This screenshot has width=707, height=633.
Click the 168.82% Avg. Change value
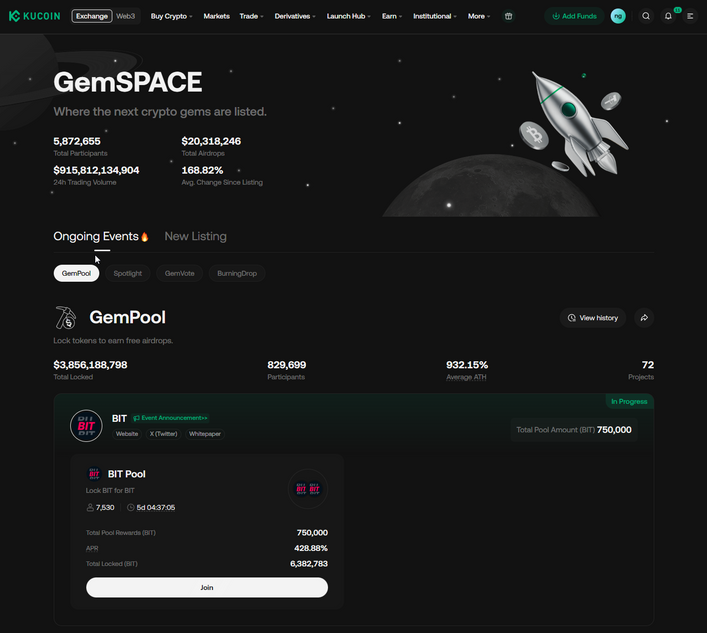pyautogui.click(x=202, y=170)
